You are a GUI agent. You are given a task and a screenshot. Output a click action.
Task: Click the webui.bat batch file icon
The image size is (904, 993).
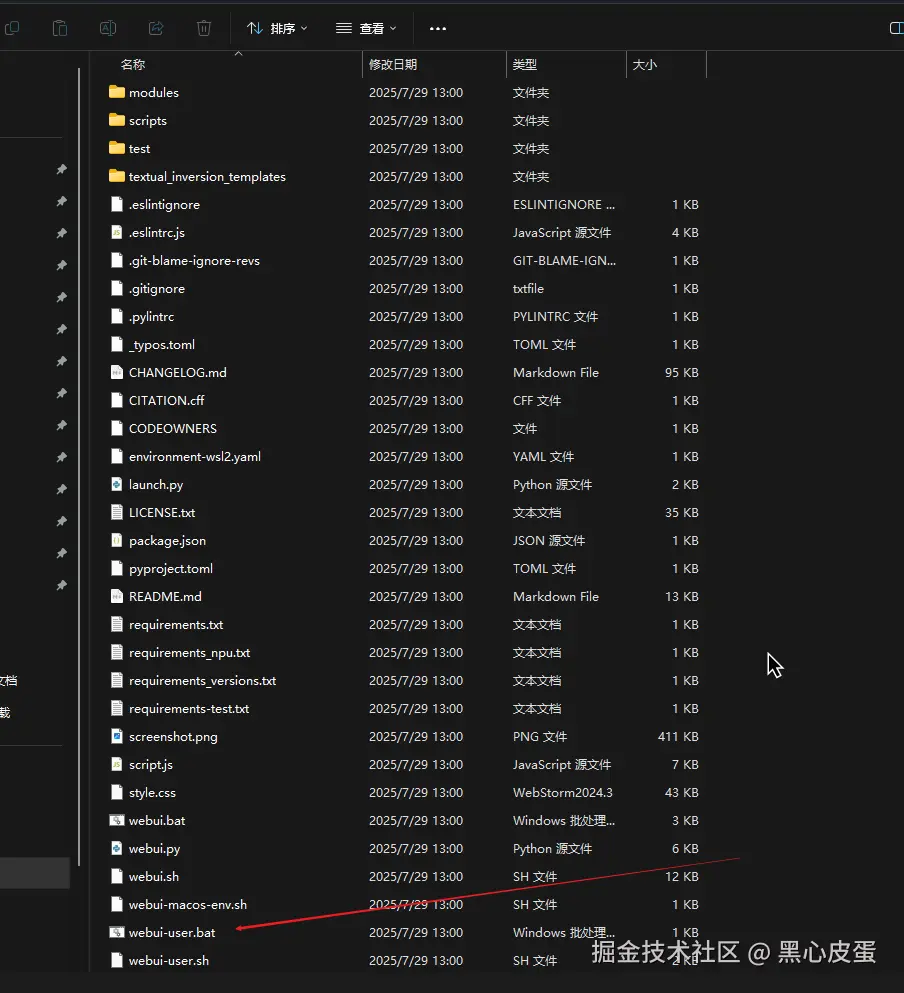(117, 821)
